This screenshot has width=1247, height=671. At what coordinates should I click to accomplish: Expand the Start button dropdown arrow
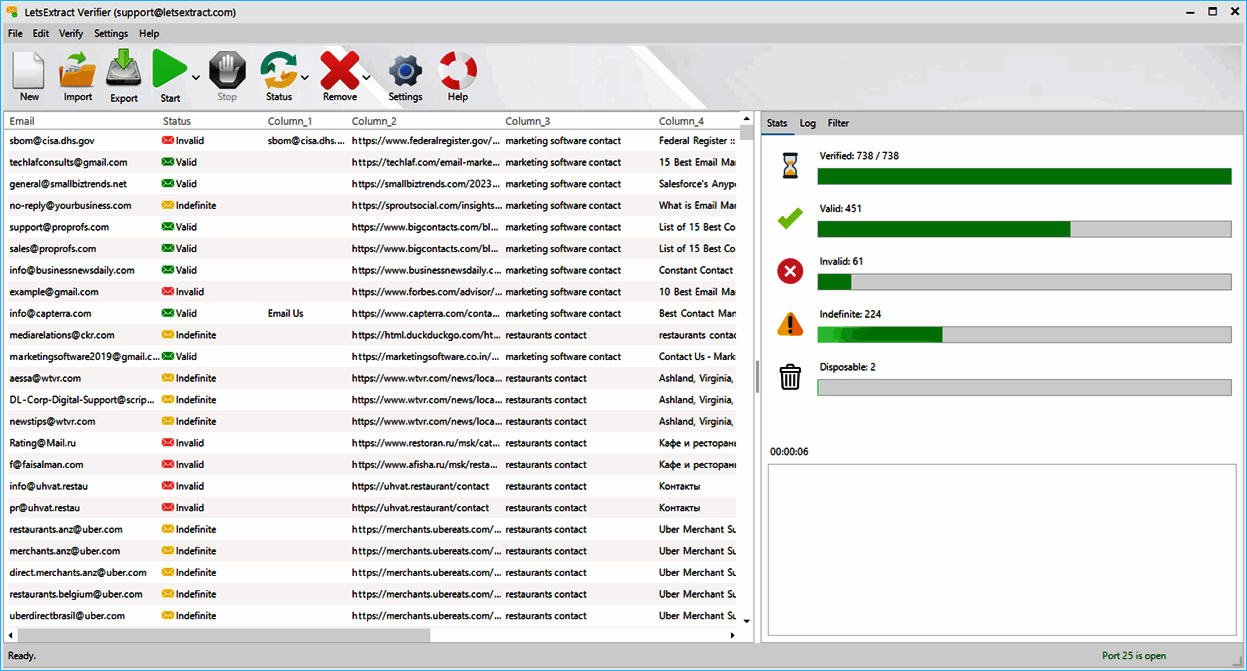coord(196,77)
